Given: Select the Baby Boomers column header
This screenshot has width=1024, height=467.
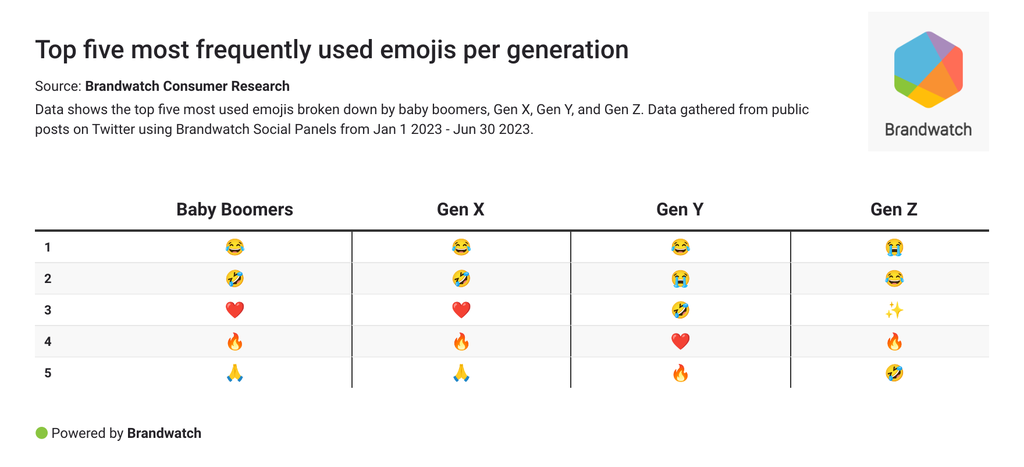Looking at the screenshot, I should 235,210.
